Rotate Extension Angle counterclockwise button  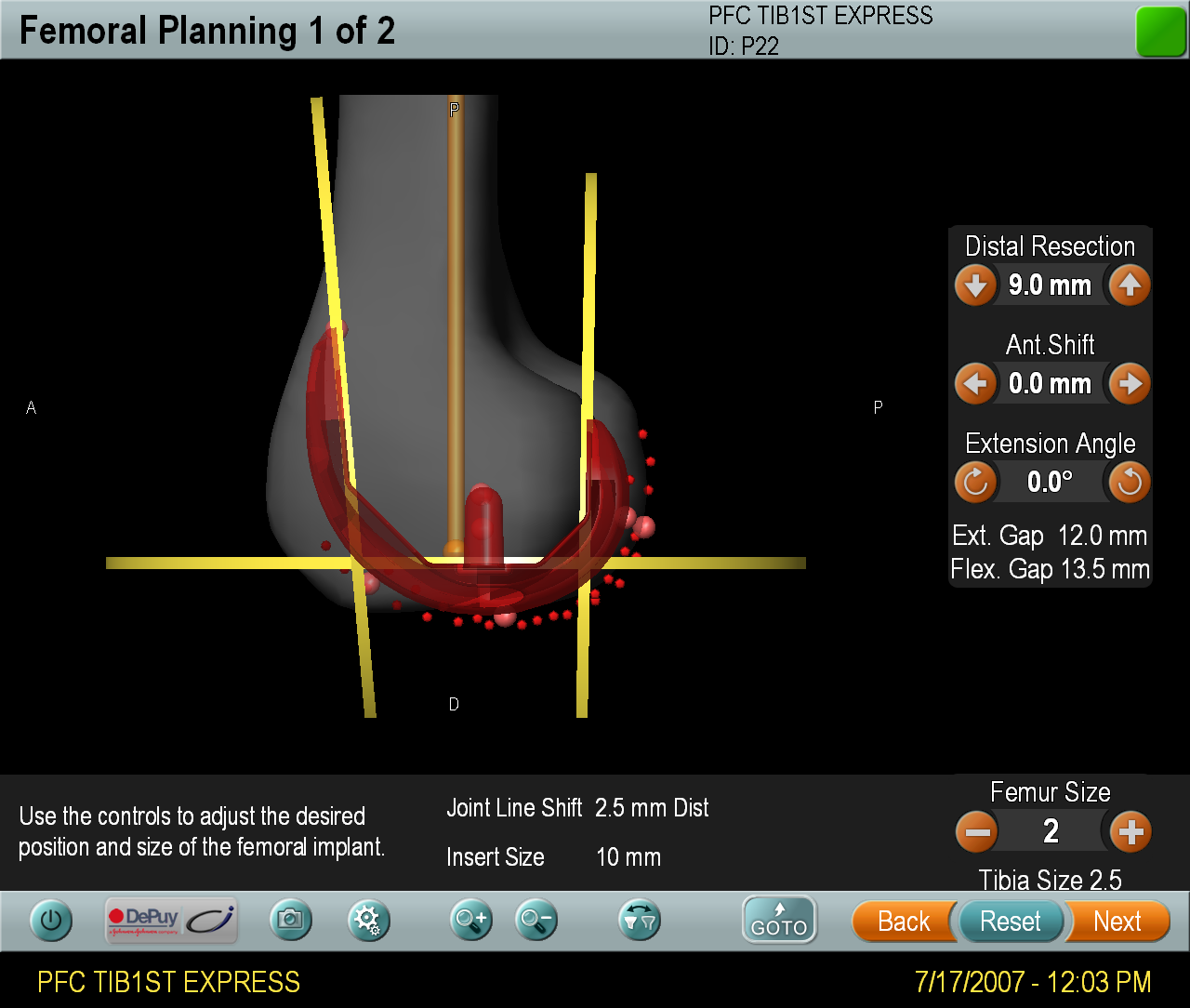[1130, 482]
